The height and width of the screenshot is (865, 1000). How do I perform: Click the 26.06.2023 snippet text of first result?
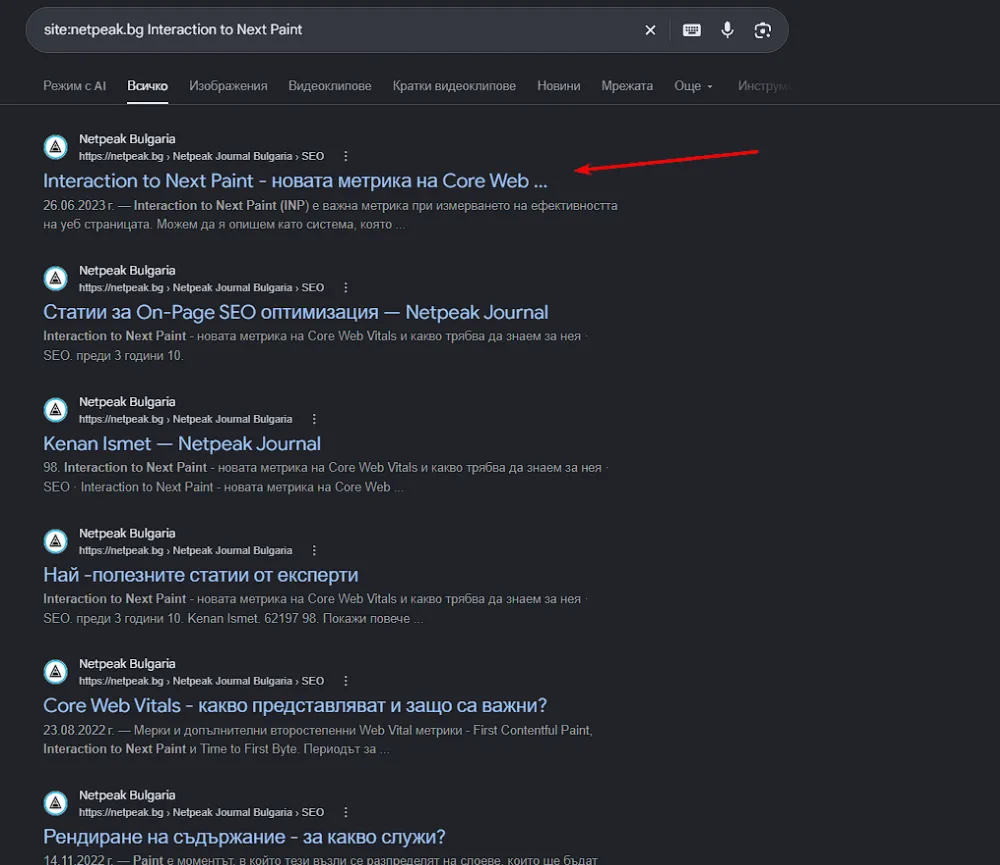click(x=330, y=215)
